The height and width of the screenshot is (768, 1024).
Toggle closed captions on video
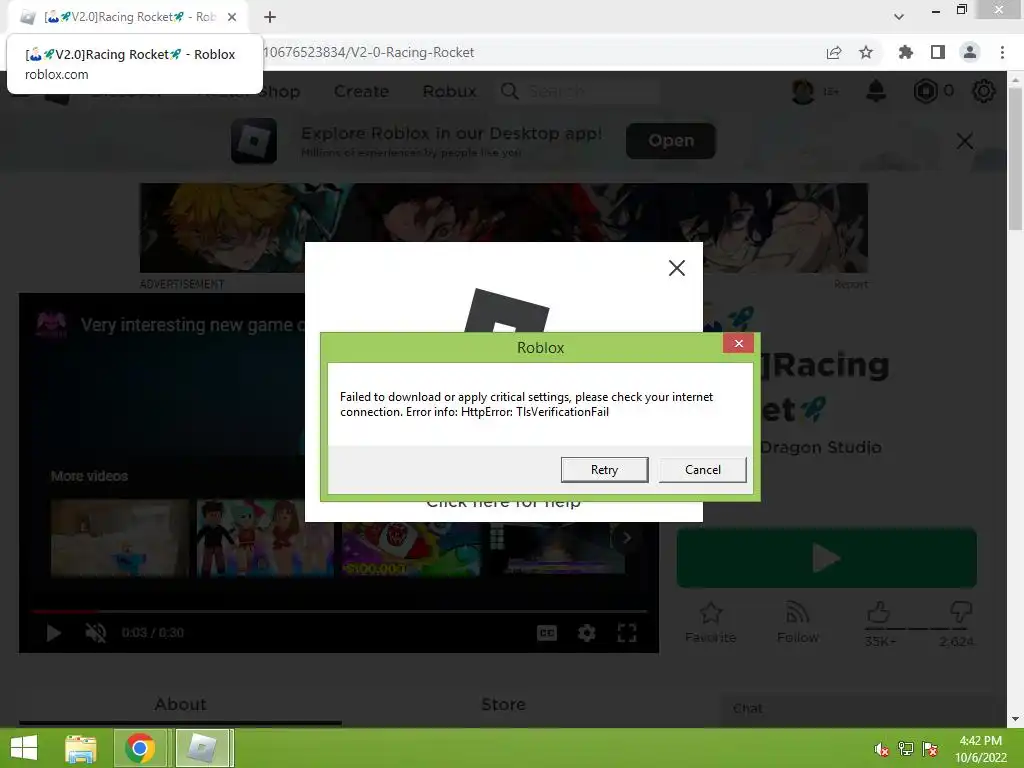pyautogui.click(x=547, y=633)
